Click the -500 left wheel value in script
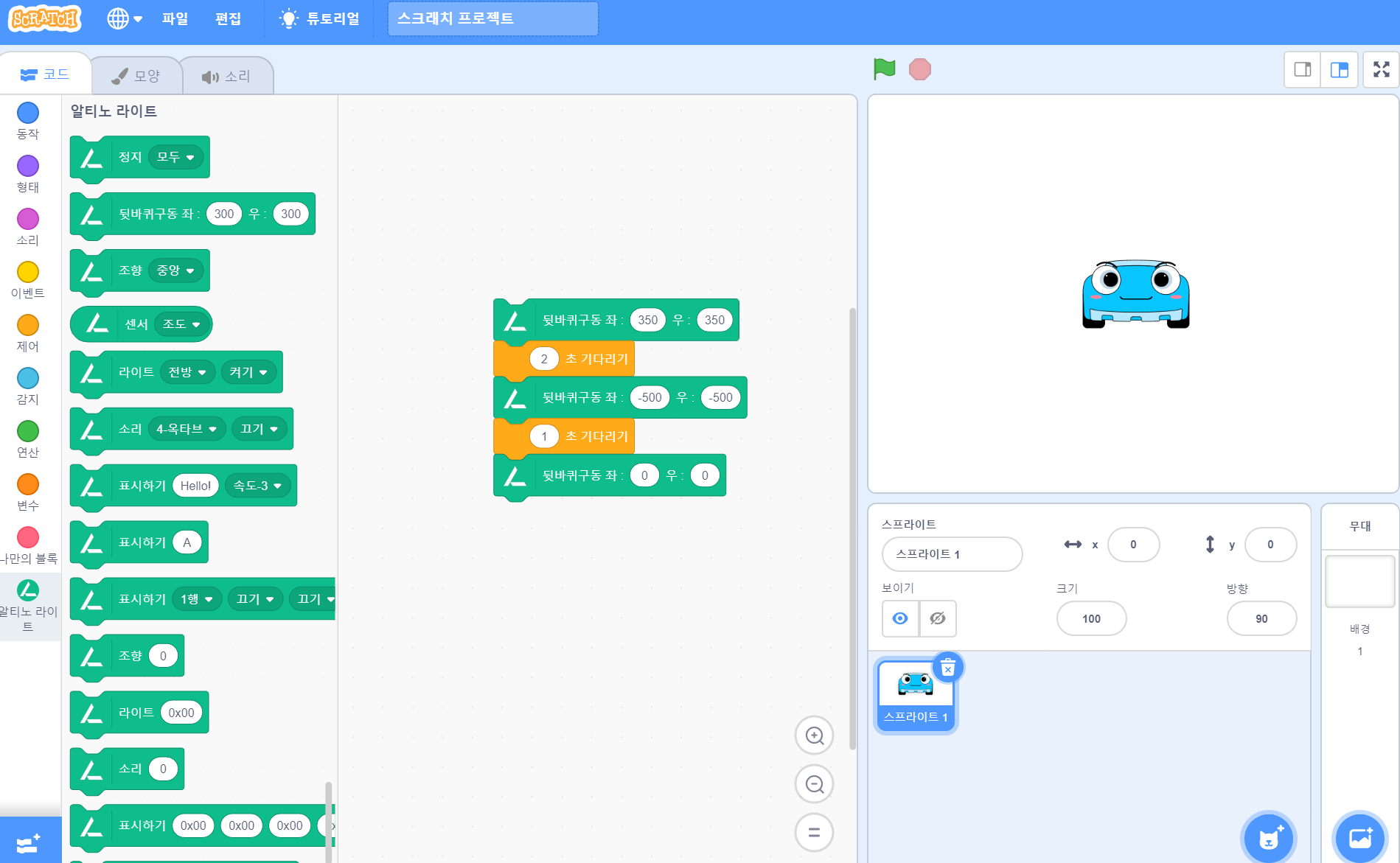 click(x=649, y=397)
